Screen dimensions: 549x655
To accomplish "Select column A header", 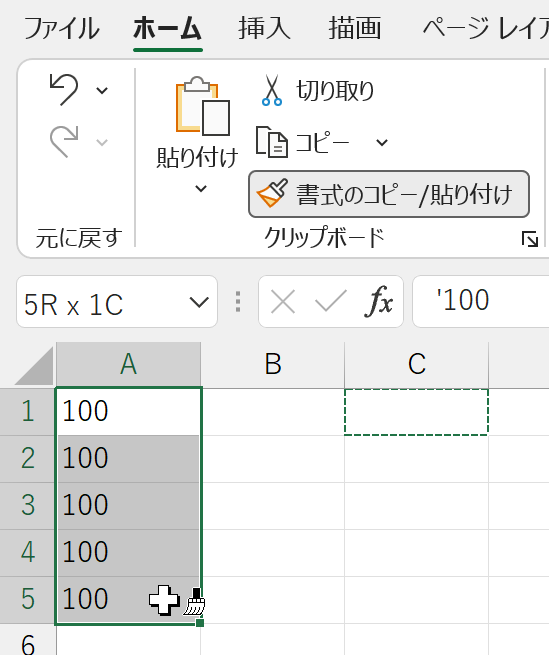I will pos(128,364).
